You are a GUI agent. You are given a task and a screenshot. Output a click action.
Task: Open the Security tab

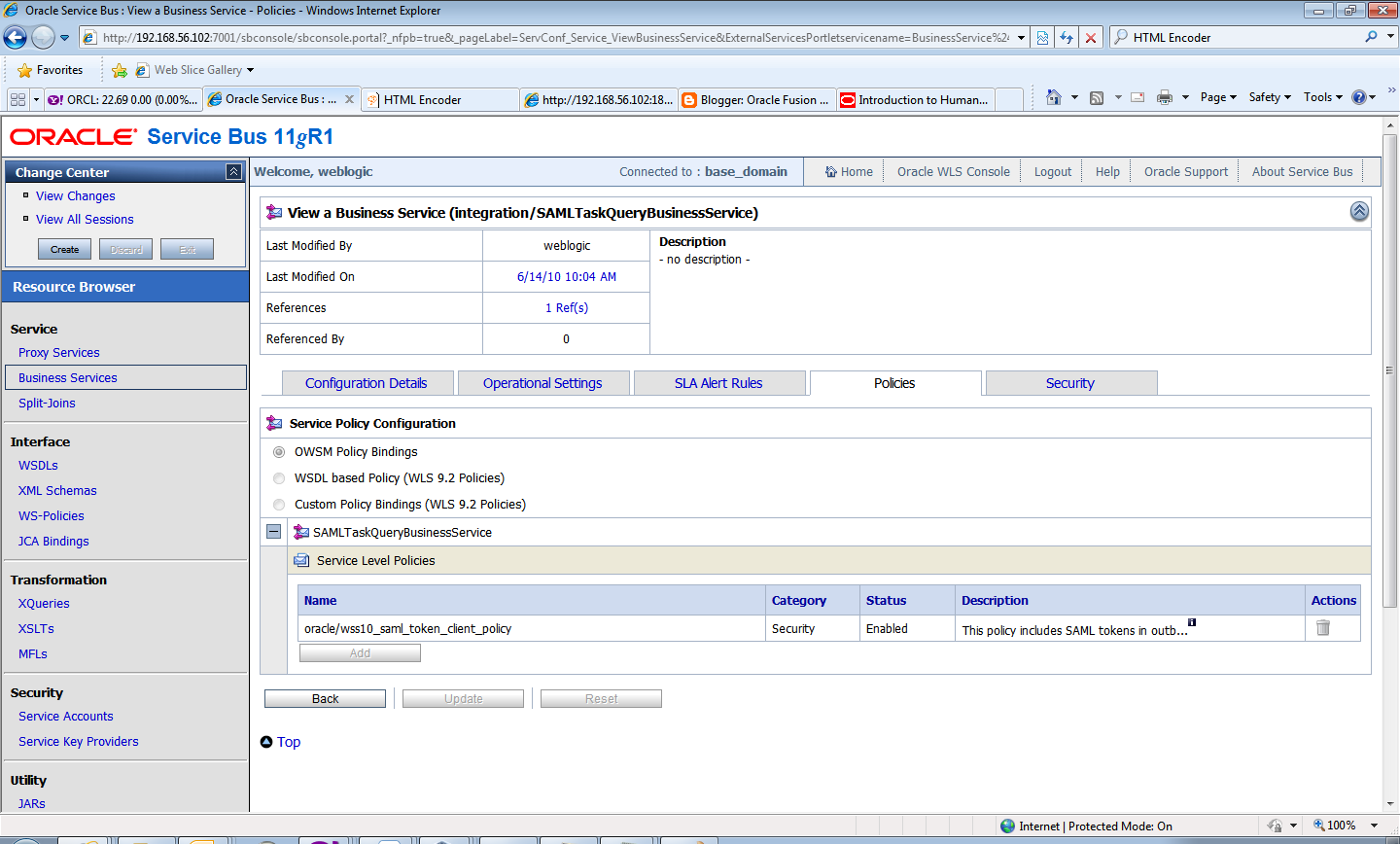click(1070, 383)
